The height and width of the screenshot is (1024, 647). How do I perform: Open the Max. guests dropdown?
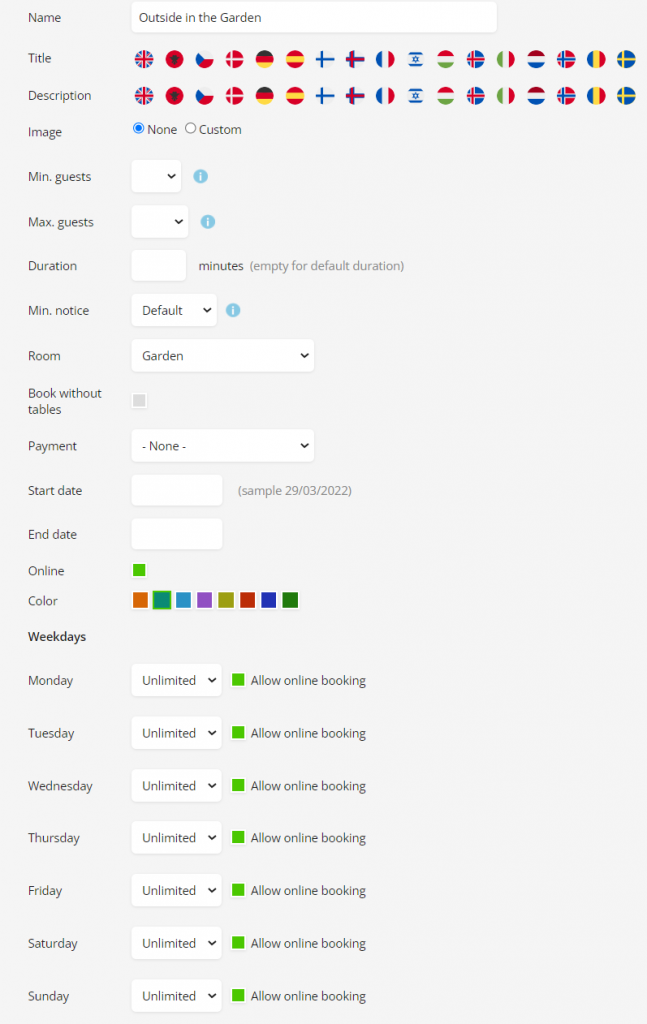point(160,221)
